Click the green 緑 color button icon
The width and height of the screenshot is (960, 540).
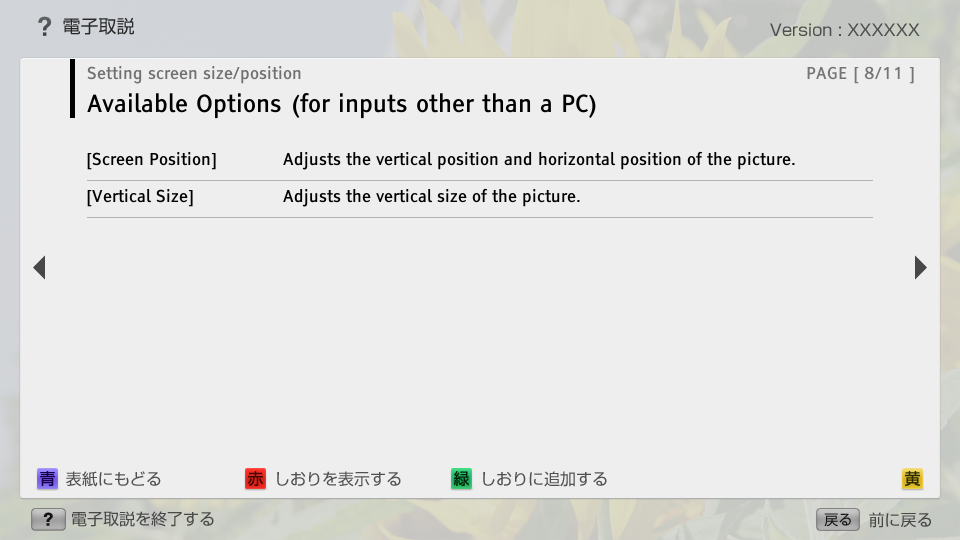(461, 478)
